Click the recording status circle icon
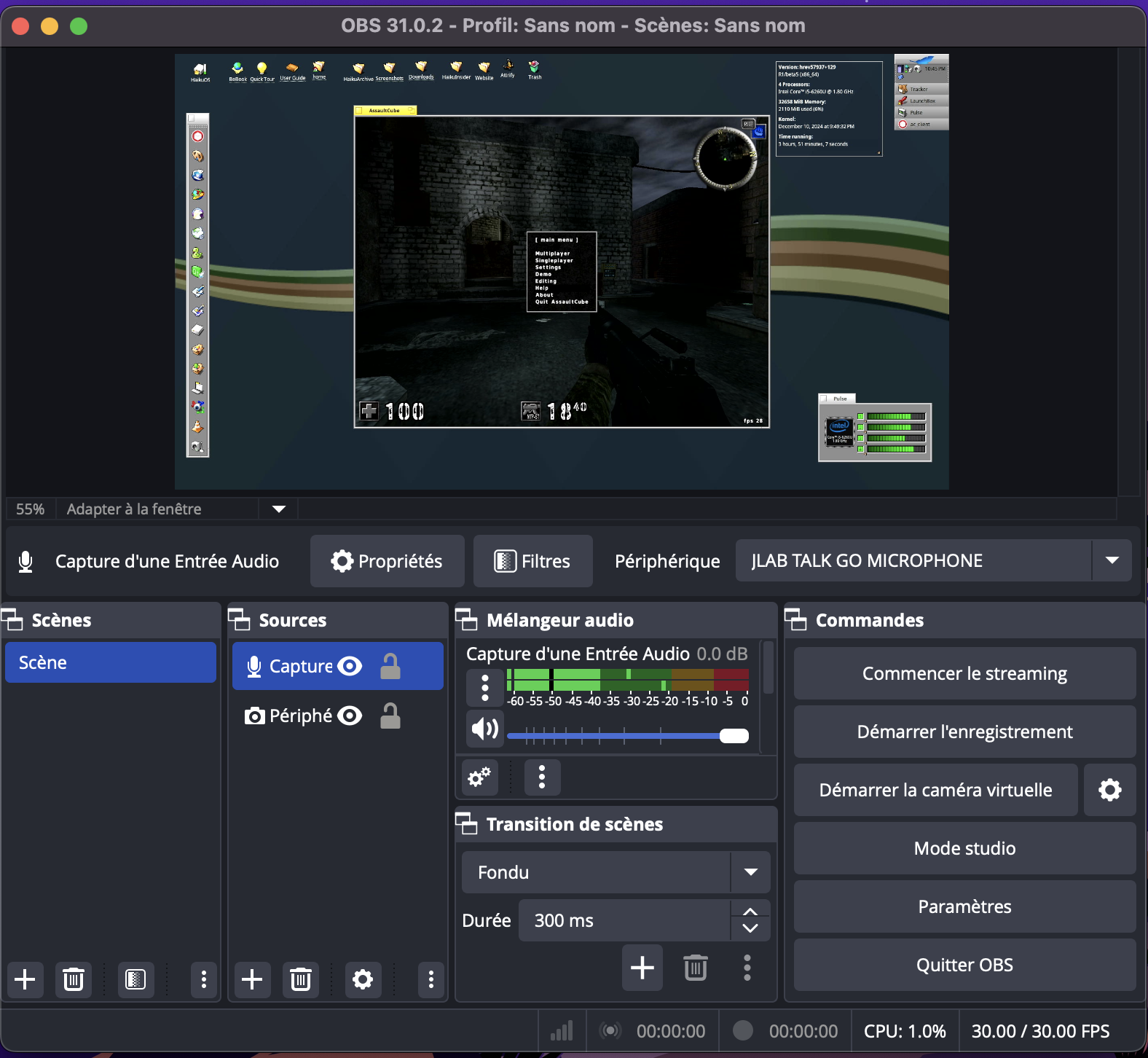 coord(743,1030)
